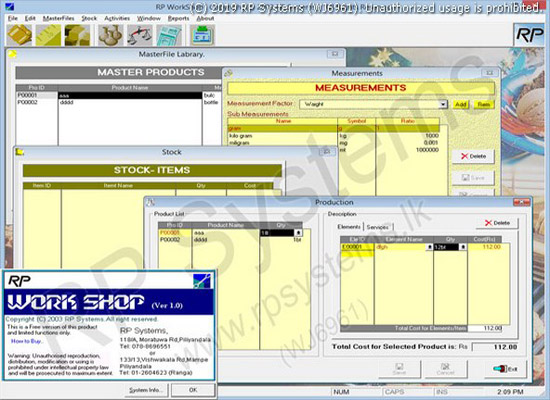The image size is (550, 400).
Task: Switch to the Services tab
Action: (377, 227)
